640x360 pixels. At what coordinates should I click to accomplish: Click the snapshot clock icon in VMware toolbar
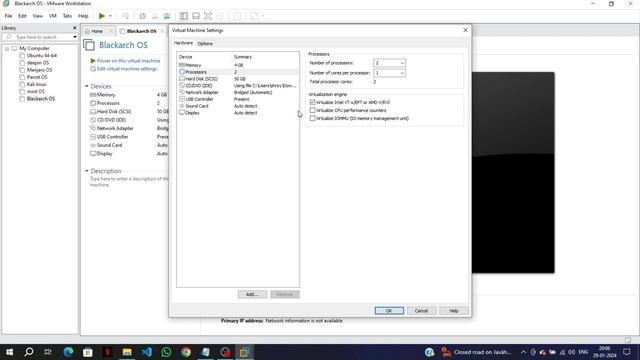click(x=142, y=16)
